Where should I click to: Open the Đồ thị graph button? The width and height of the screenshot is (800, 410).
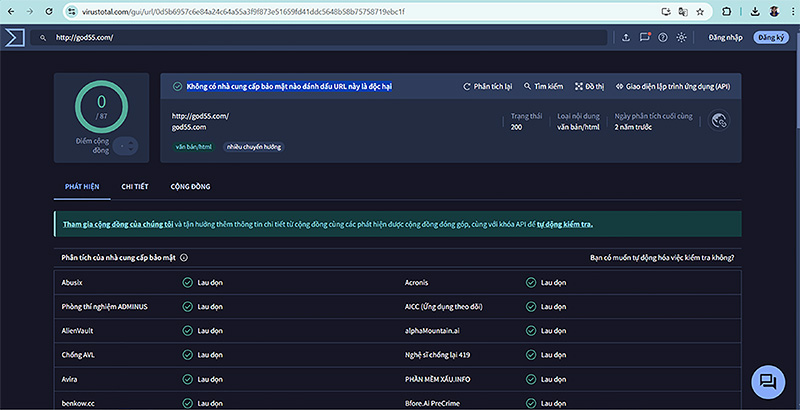(x=589, y=87)
